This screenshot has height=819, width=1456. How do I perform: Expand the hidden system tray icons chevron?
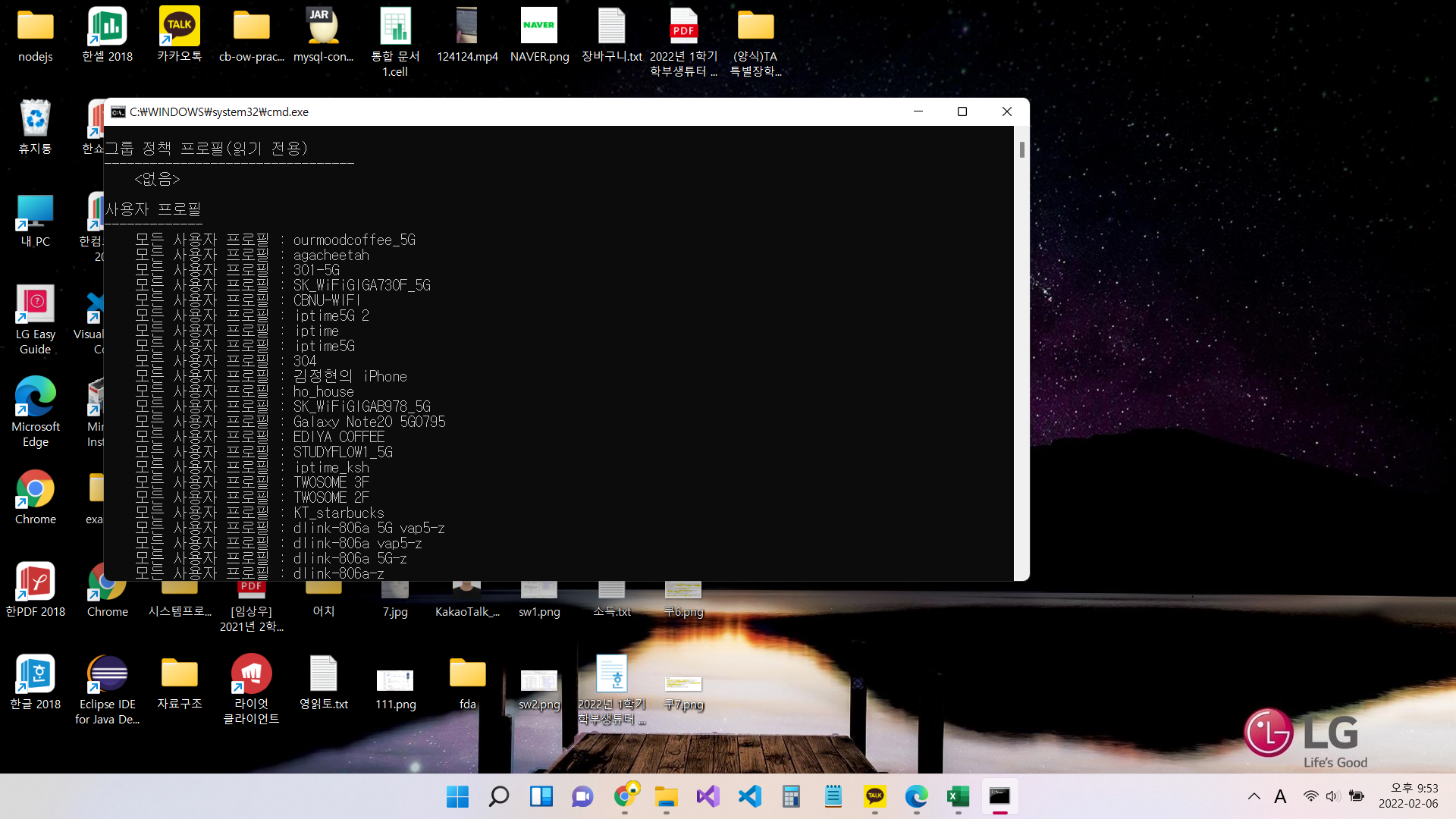pyautogui.click(x=1254, y=796)
